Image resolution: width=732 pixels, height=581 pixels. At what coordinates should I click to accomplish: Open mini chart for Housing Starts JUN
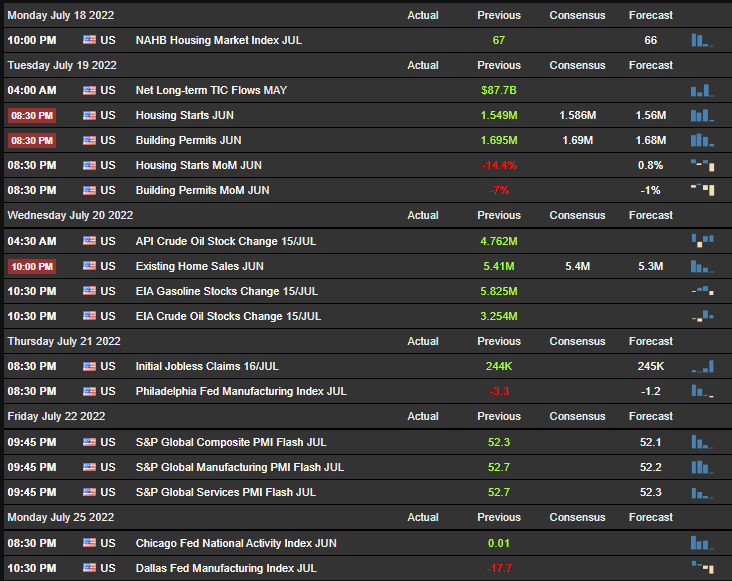[x=702, y=115]
